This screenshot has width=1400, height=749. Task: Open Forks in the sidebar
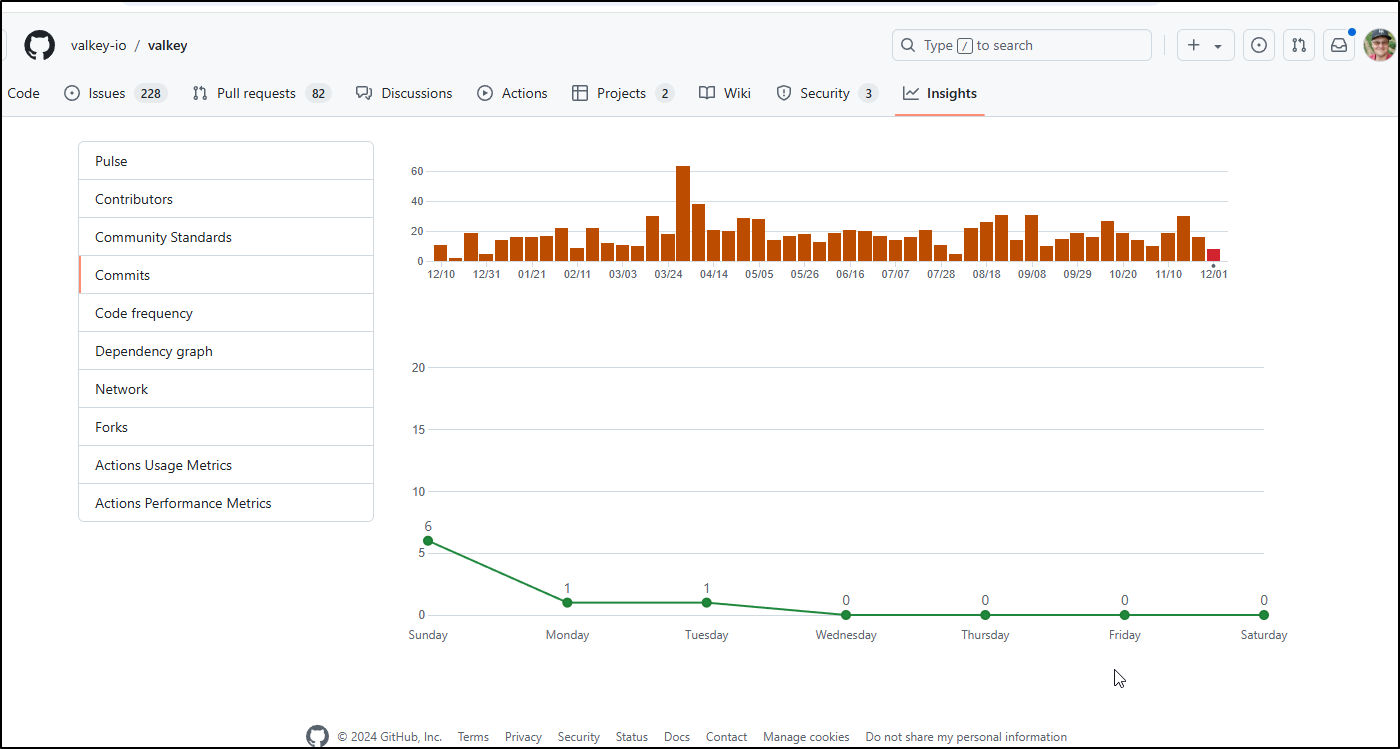pyautogui.click(x=226, y=427)
